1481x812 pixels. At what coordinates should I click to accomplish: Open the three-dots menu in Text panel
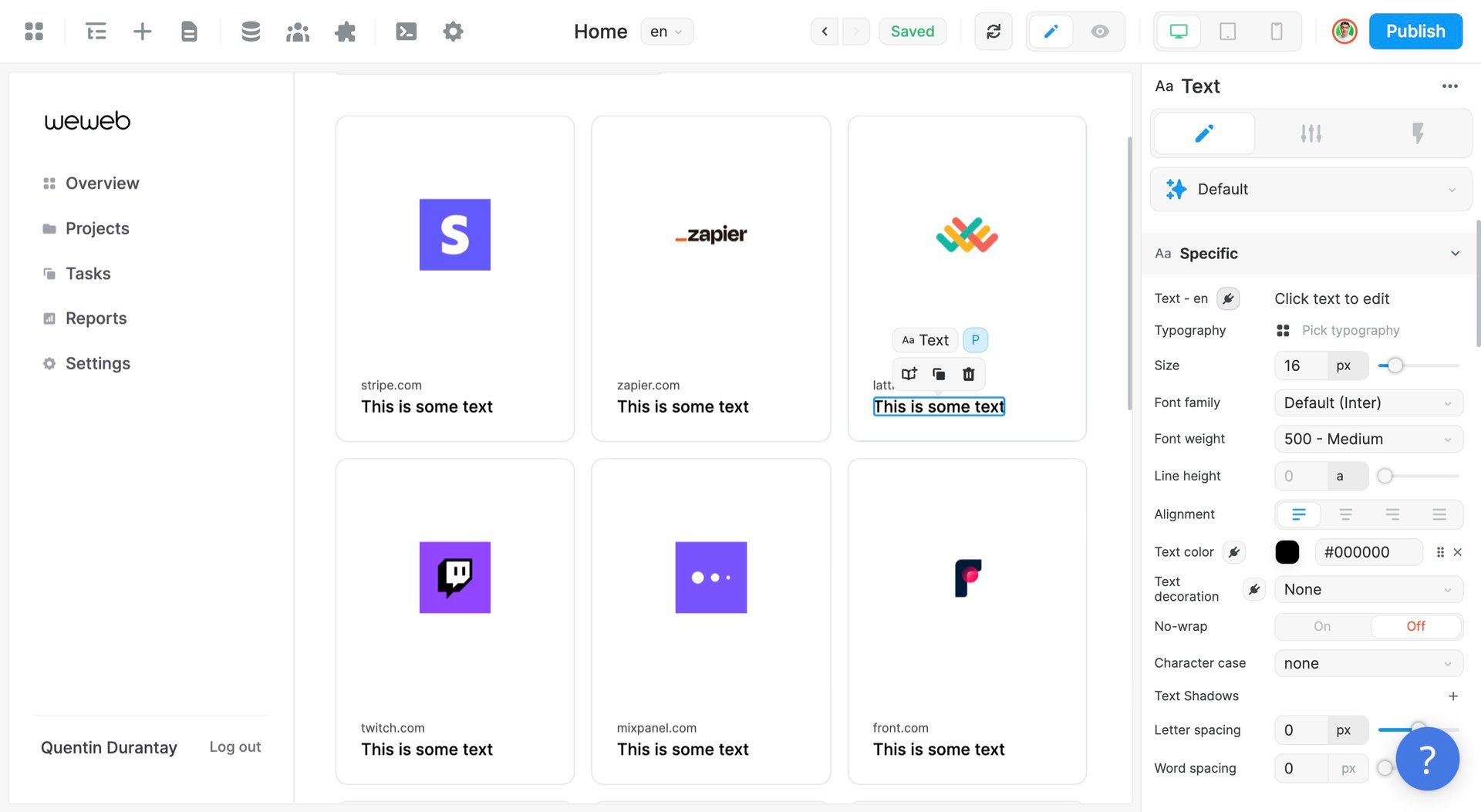click(1450, 86)
